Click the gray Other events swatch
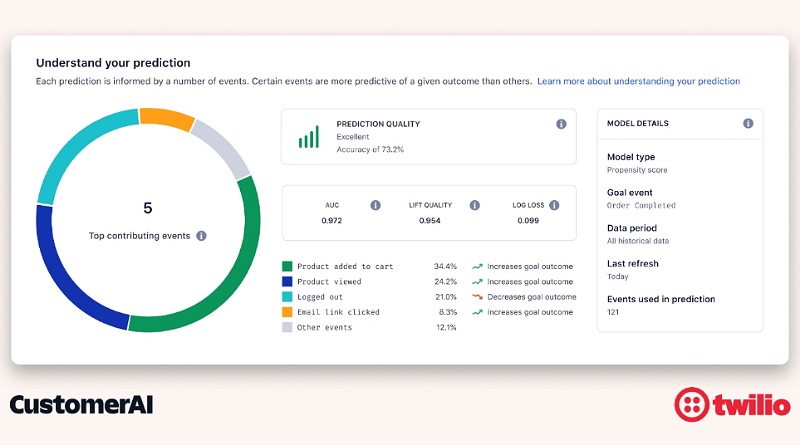 [287, 327]
